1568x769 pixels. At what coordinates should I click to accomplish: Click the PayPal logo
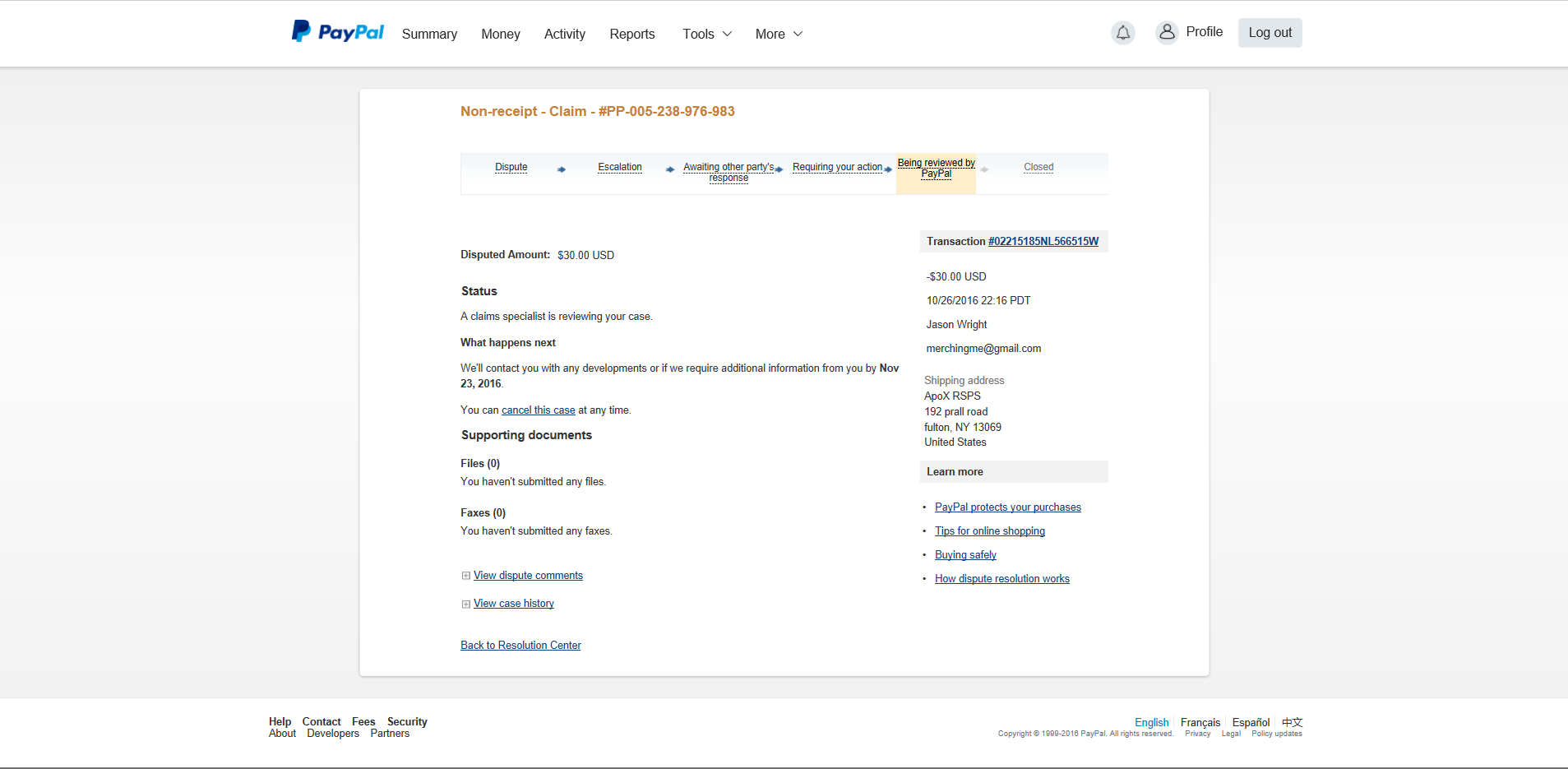(x=338, y=32)
